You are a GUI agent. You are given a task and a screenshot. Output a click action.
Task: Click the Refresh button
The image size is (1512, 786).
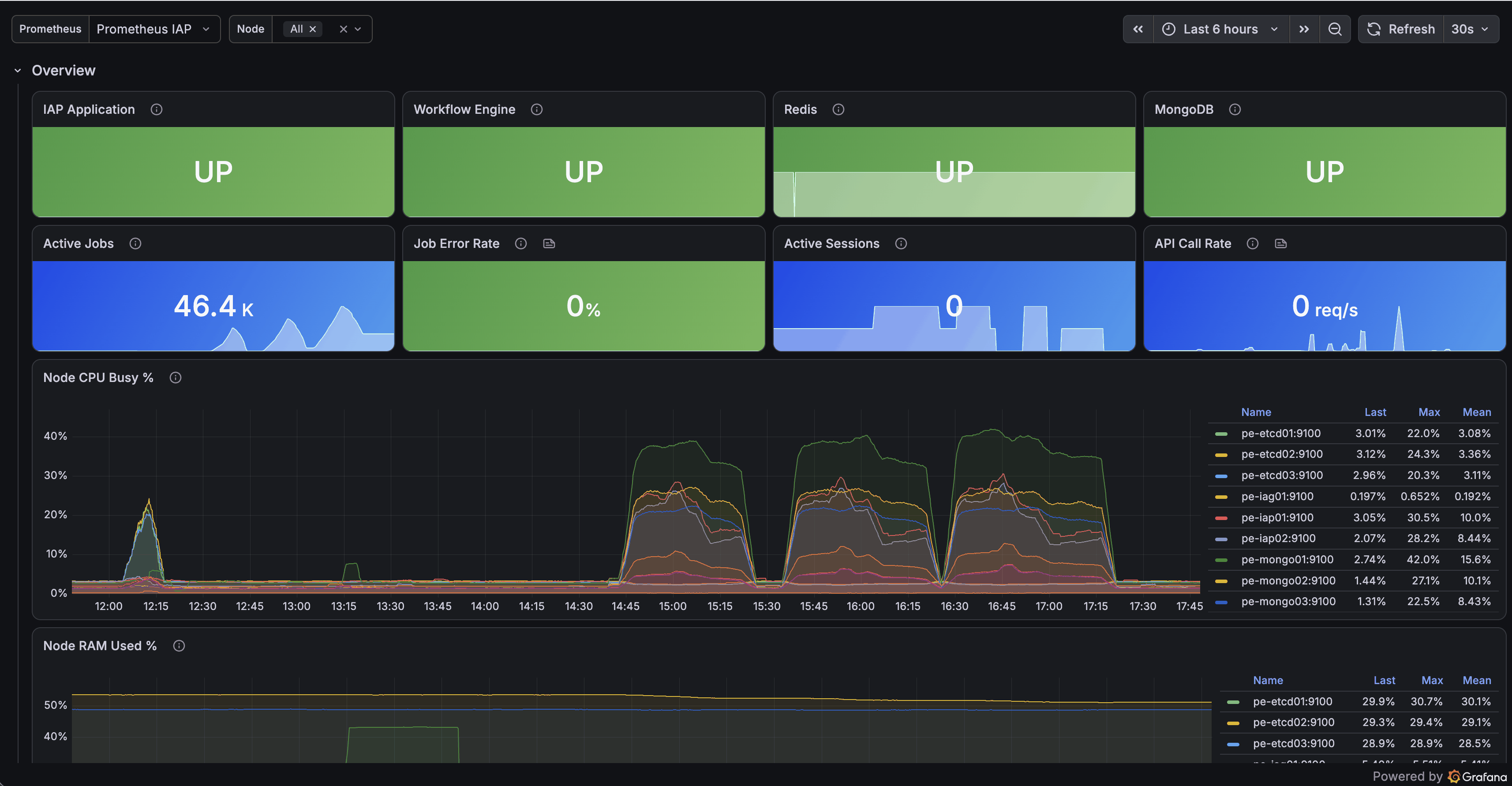pyautogui.click(x=1401, y=29)
